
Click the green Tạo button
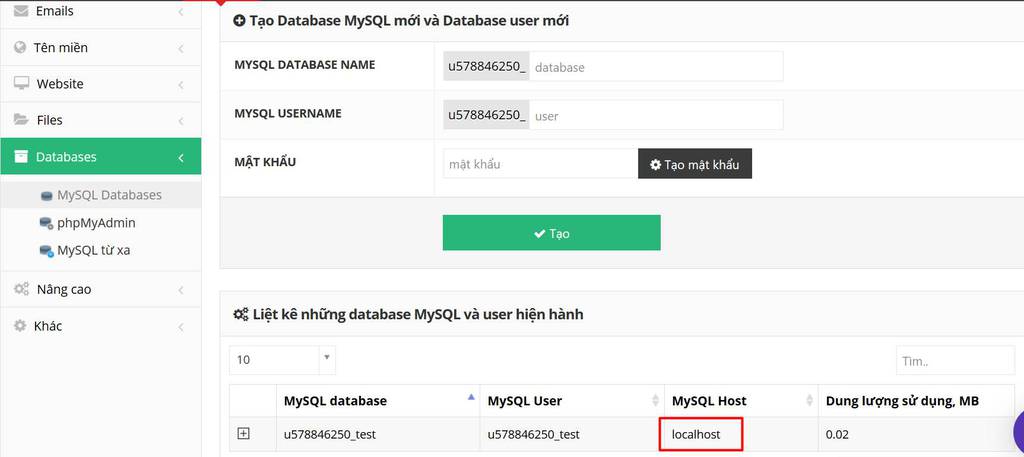coord(551,233)
